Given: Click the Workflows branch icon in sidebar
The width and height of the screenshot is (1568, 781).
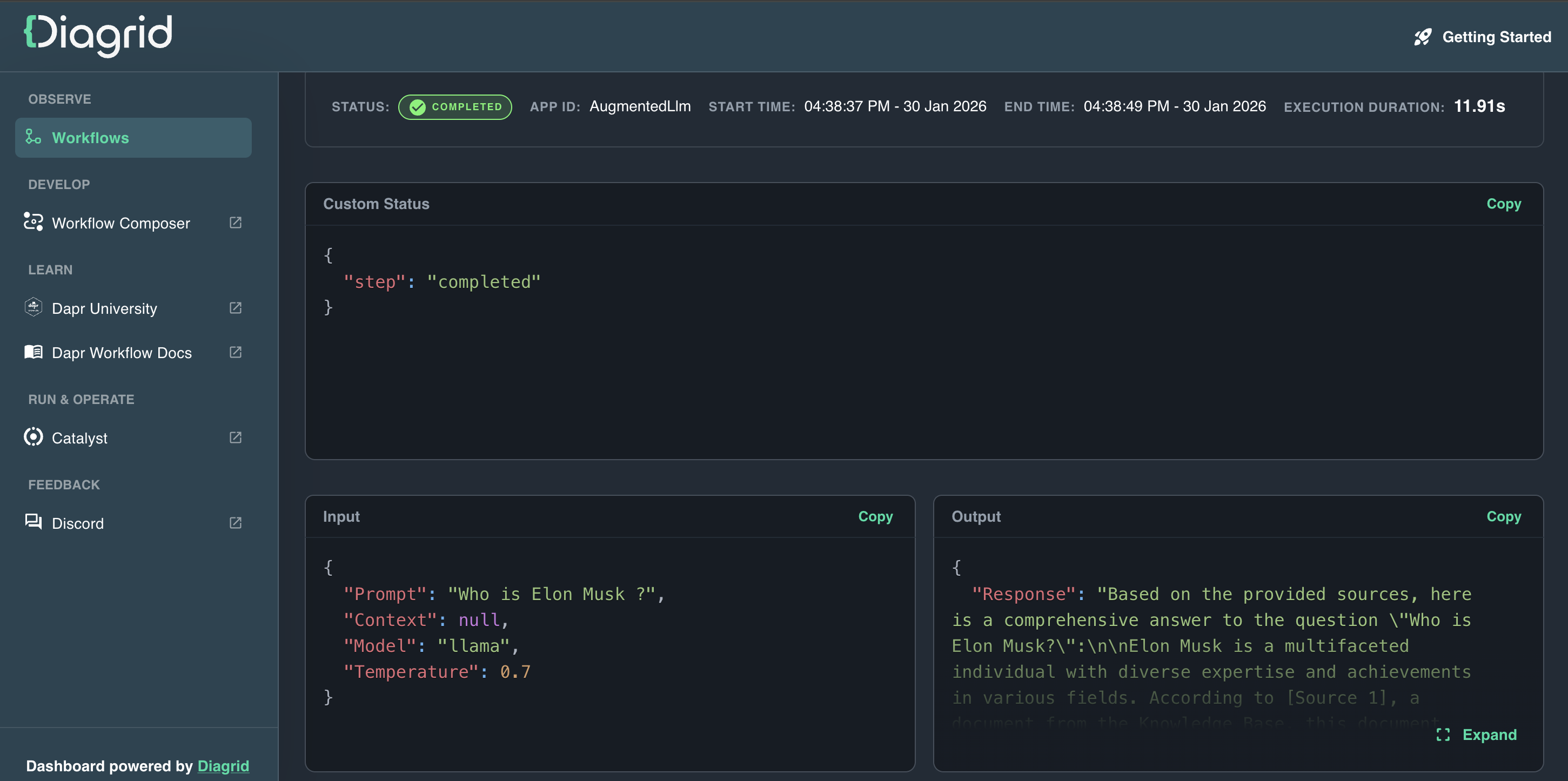Looking at the screenshot, I should pos(33,138).
